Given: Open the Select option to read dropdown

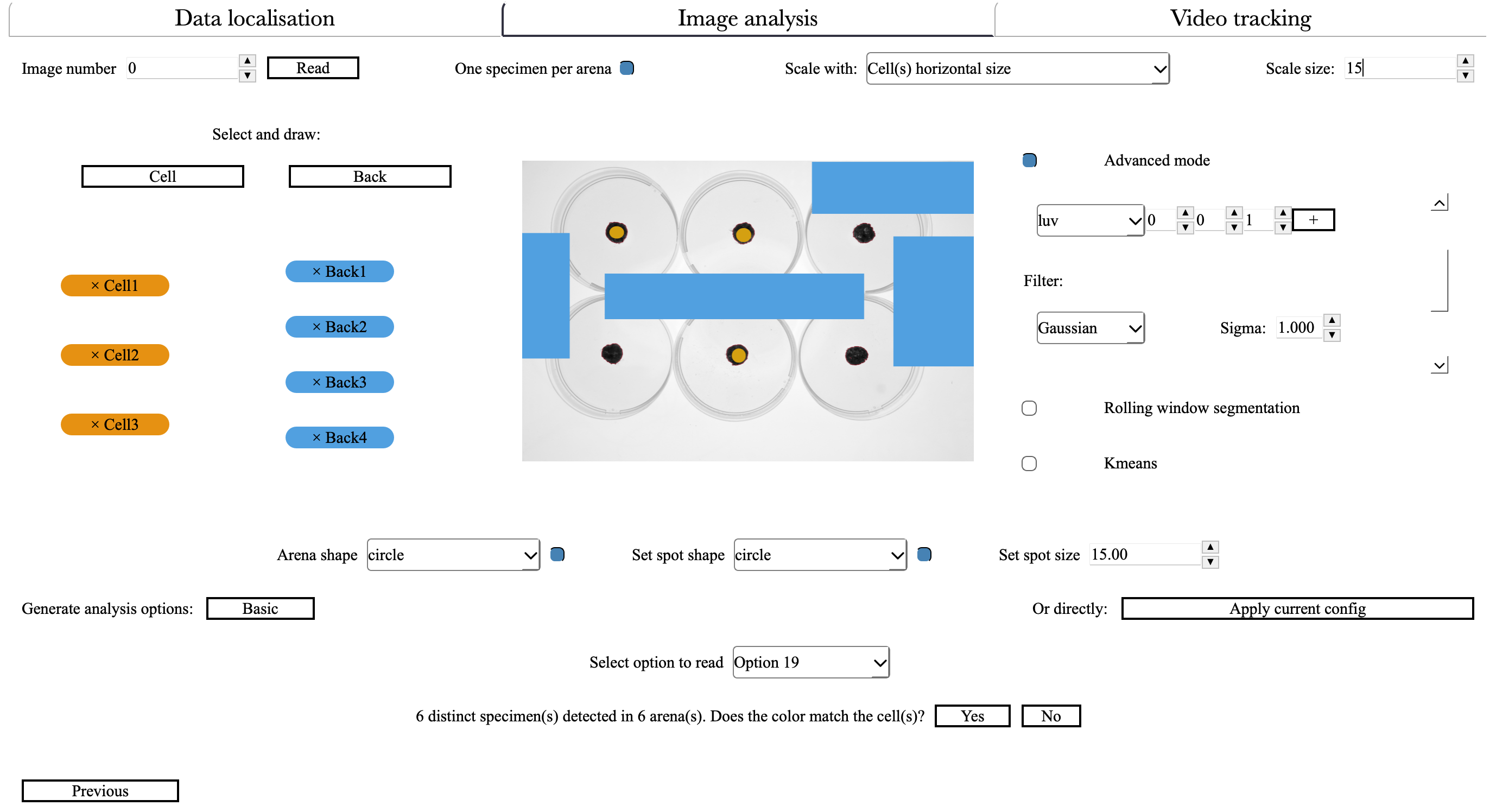Looking at the screenshot, I should 811,662.
